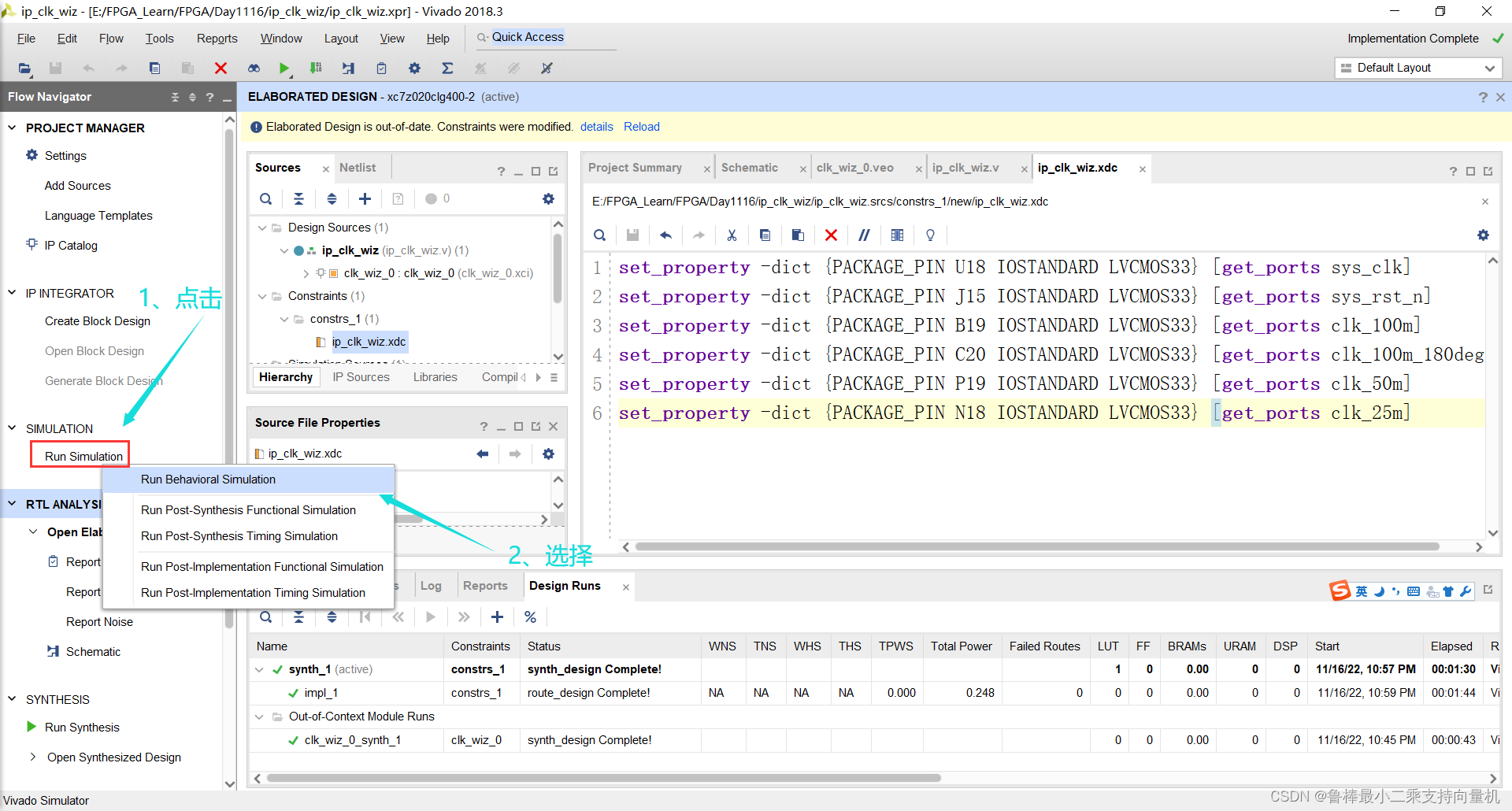Switch to IP Sources tab
The height and width of the screenshot is (811, 1512).
[361, 377]
